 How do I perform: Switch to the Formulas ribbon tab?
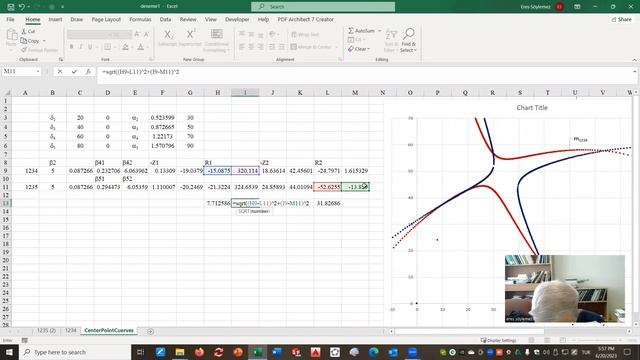[140, 19]
